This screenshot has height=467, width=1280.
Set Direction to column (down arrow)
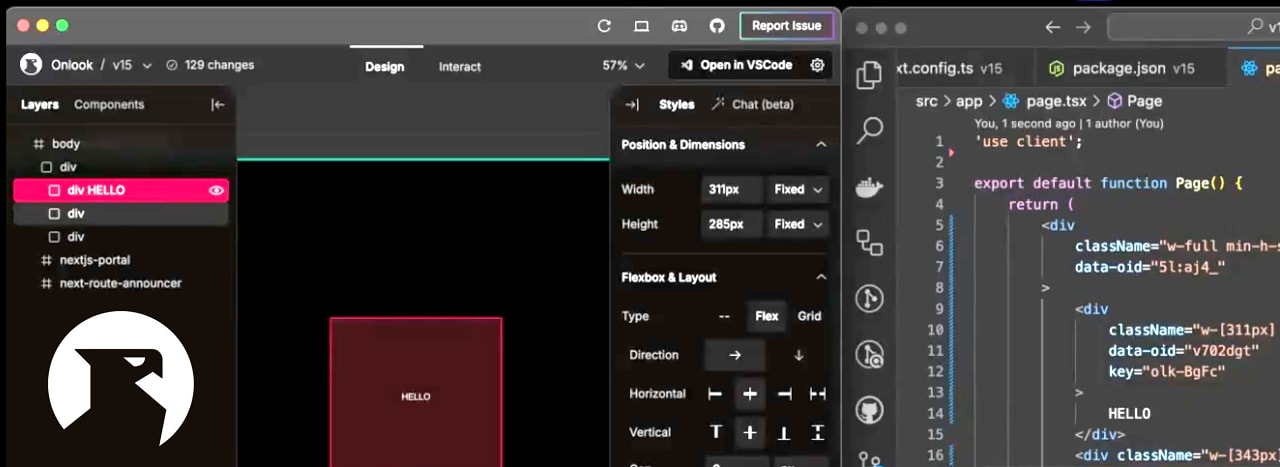(x=798, y=355)
